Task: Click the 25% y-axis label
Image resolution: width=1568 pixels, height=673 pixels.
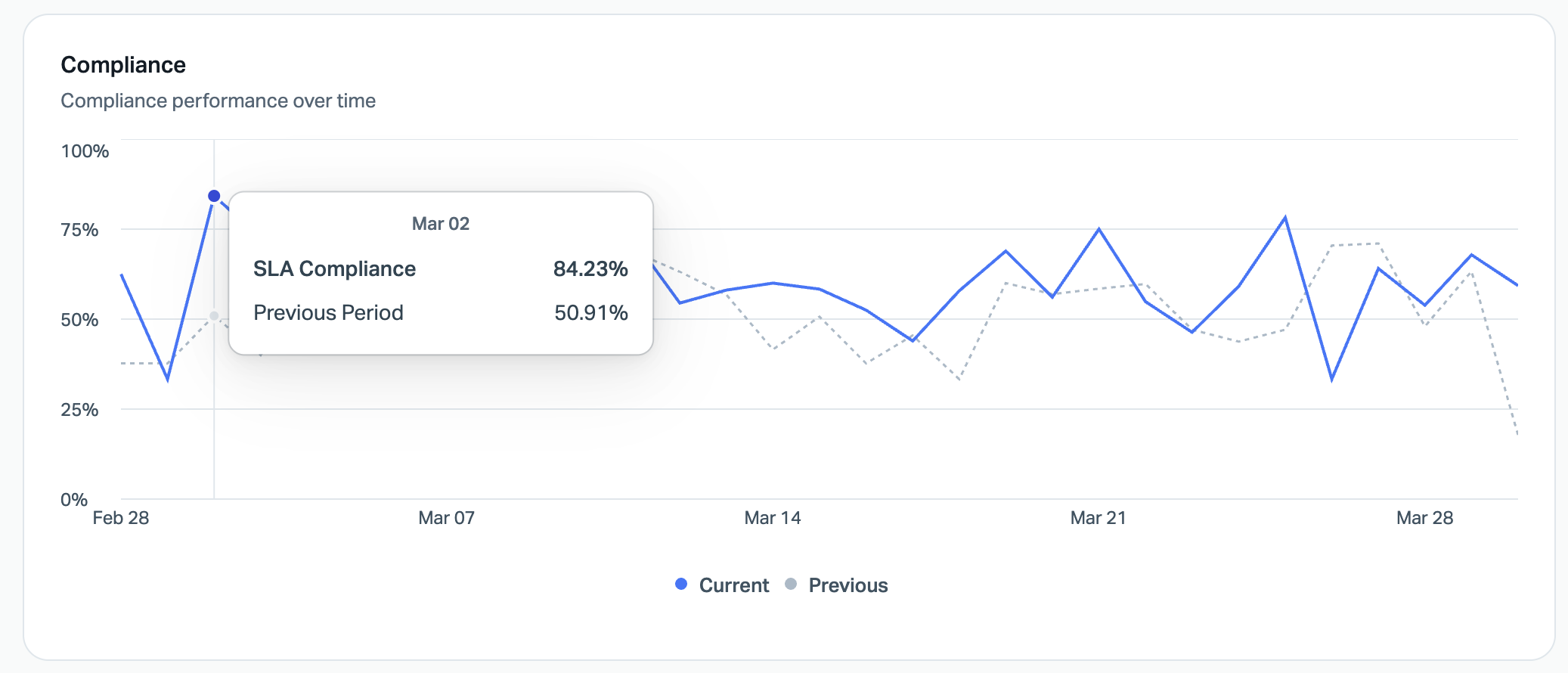Action: point(79,410)
